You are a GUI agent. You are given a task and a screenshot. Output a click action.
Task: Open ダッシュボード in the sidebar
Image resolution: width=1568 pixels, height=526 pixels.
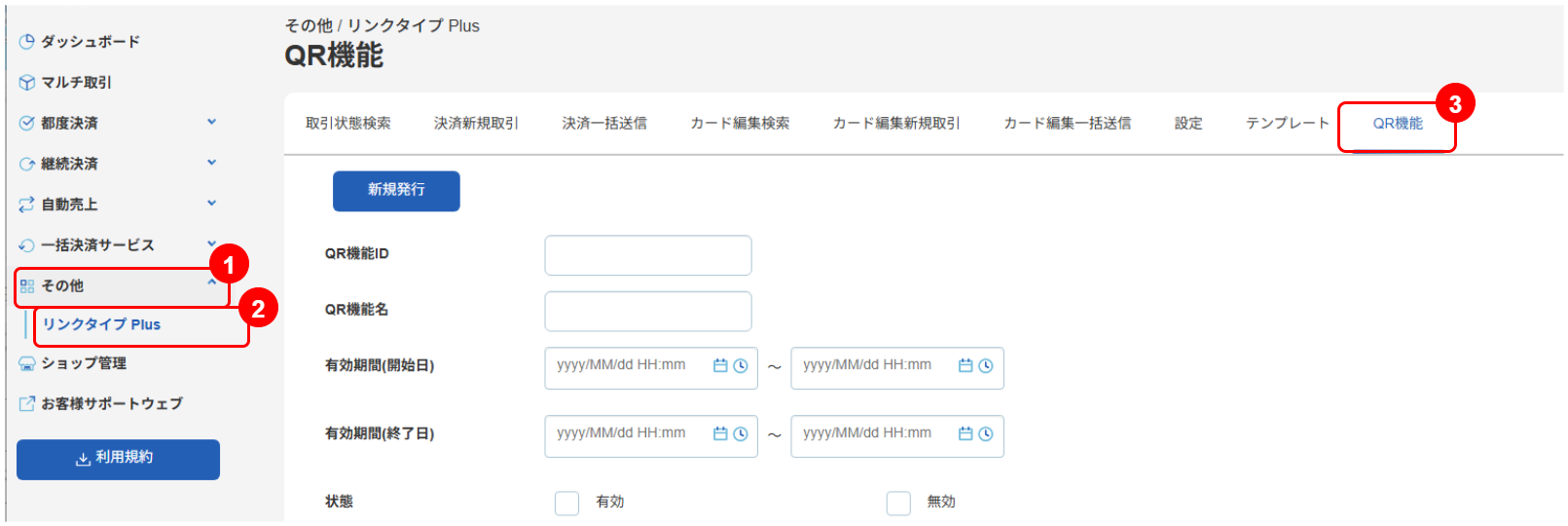click(x=91, y=42)
